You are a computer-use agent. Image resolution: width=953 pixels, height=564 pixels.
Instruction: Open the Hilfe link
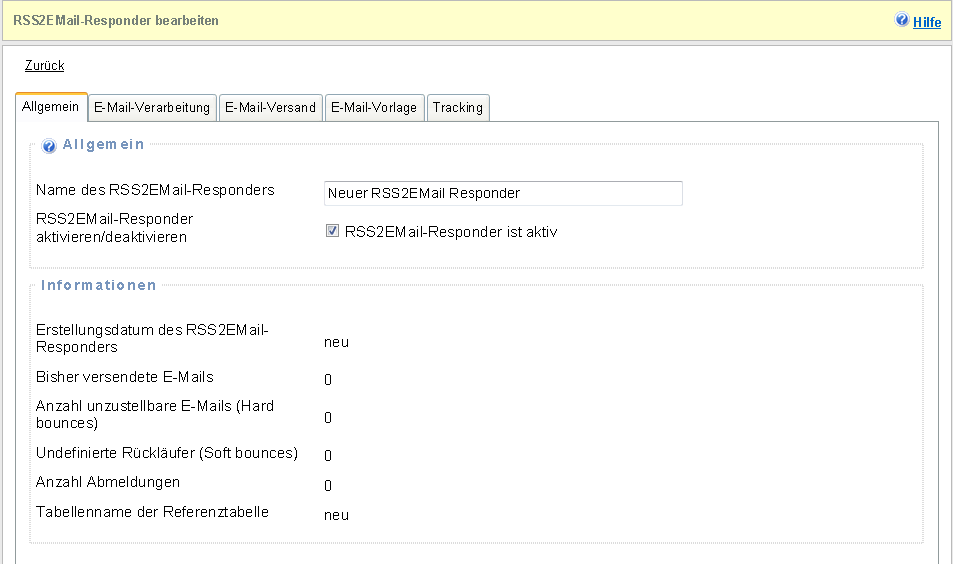tap(927, 21)
